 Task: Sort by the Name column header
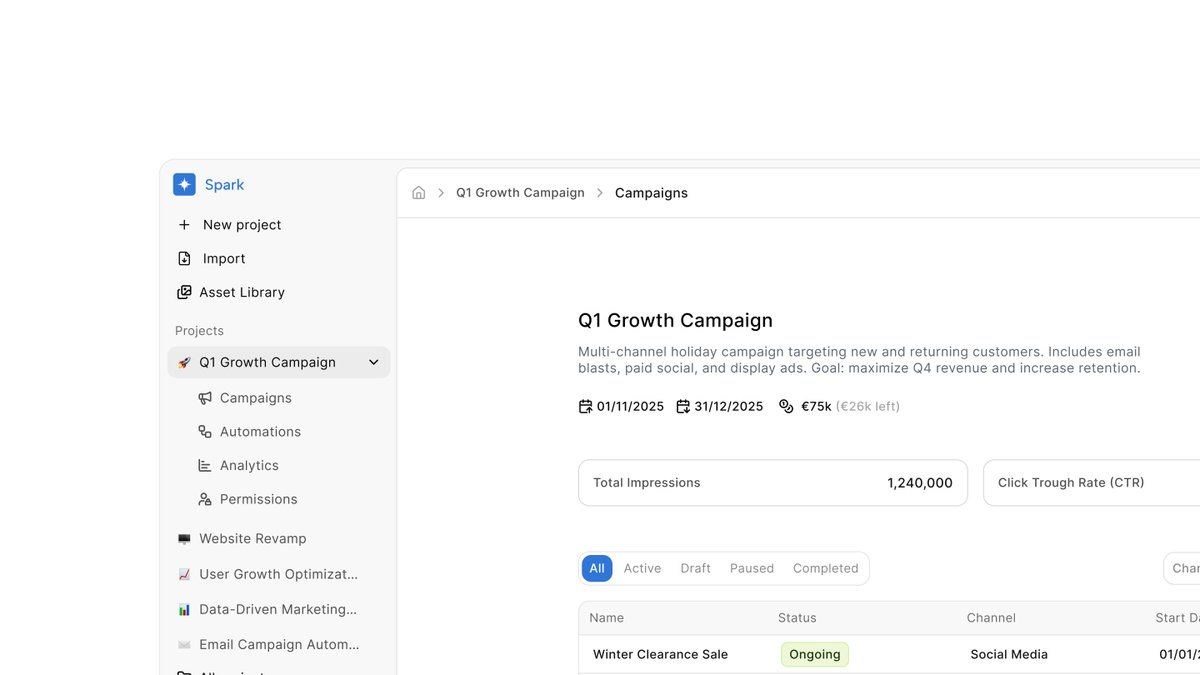click(606, 618)
